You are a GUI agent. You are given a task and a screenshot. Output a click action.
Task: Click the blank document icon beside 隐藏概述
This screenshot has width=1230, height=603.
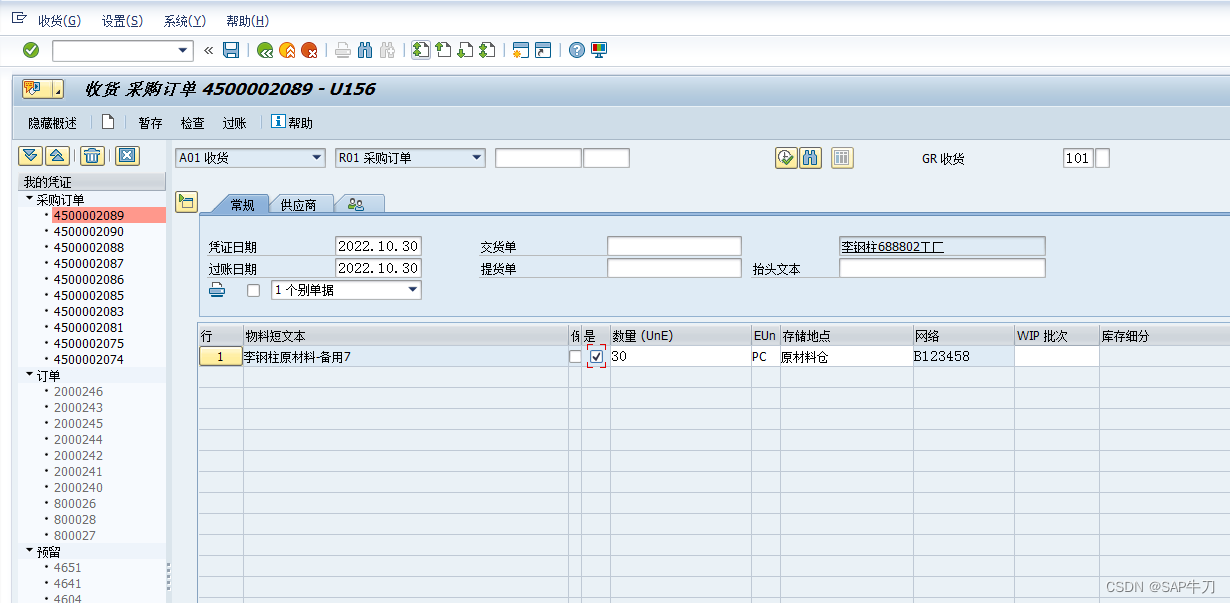(x=108, y=122)
